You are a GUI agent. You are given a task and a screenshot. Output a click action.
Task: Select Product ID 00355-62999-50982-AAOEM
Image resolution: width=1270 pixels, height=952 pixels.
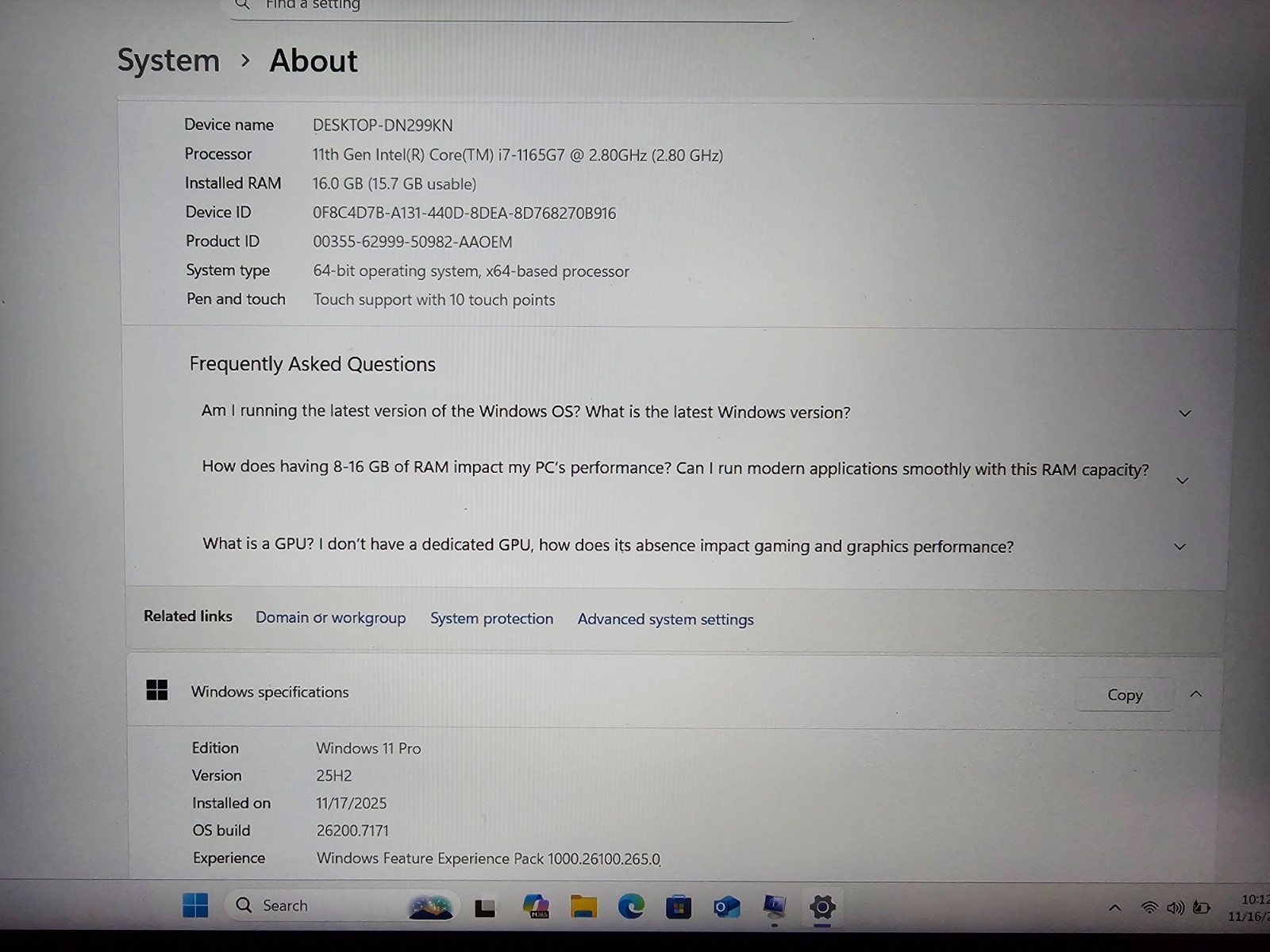click(x=413, y=242)
